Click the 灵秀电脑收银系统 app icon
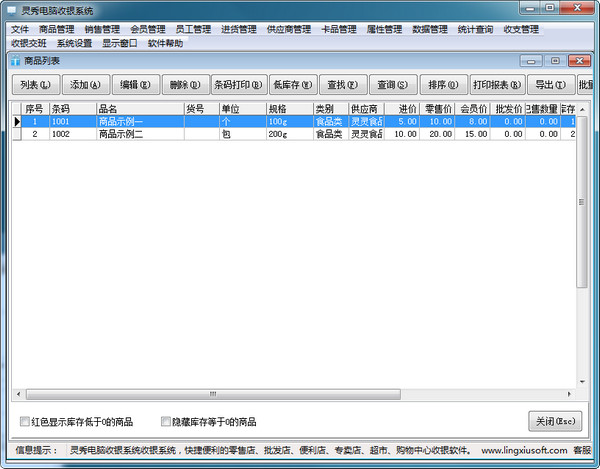Viewport: 600px width, 469px height. tap(11, 10)
